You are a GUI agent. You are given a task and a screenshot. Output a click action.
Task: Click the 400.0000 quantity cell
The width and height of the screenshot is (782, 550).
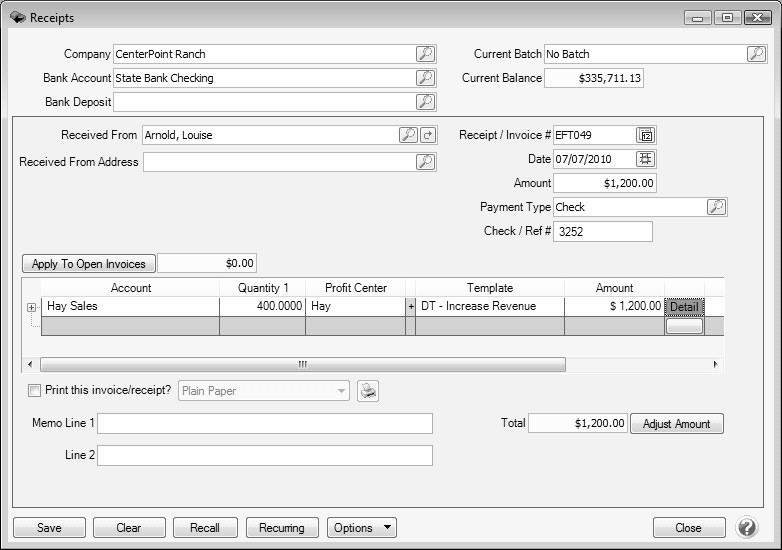(x=262, y=306)
